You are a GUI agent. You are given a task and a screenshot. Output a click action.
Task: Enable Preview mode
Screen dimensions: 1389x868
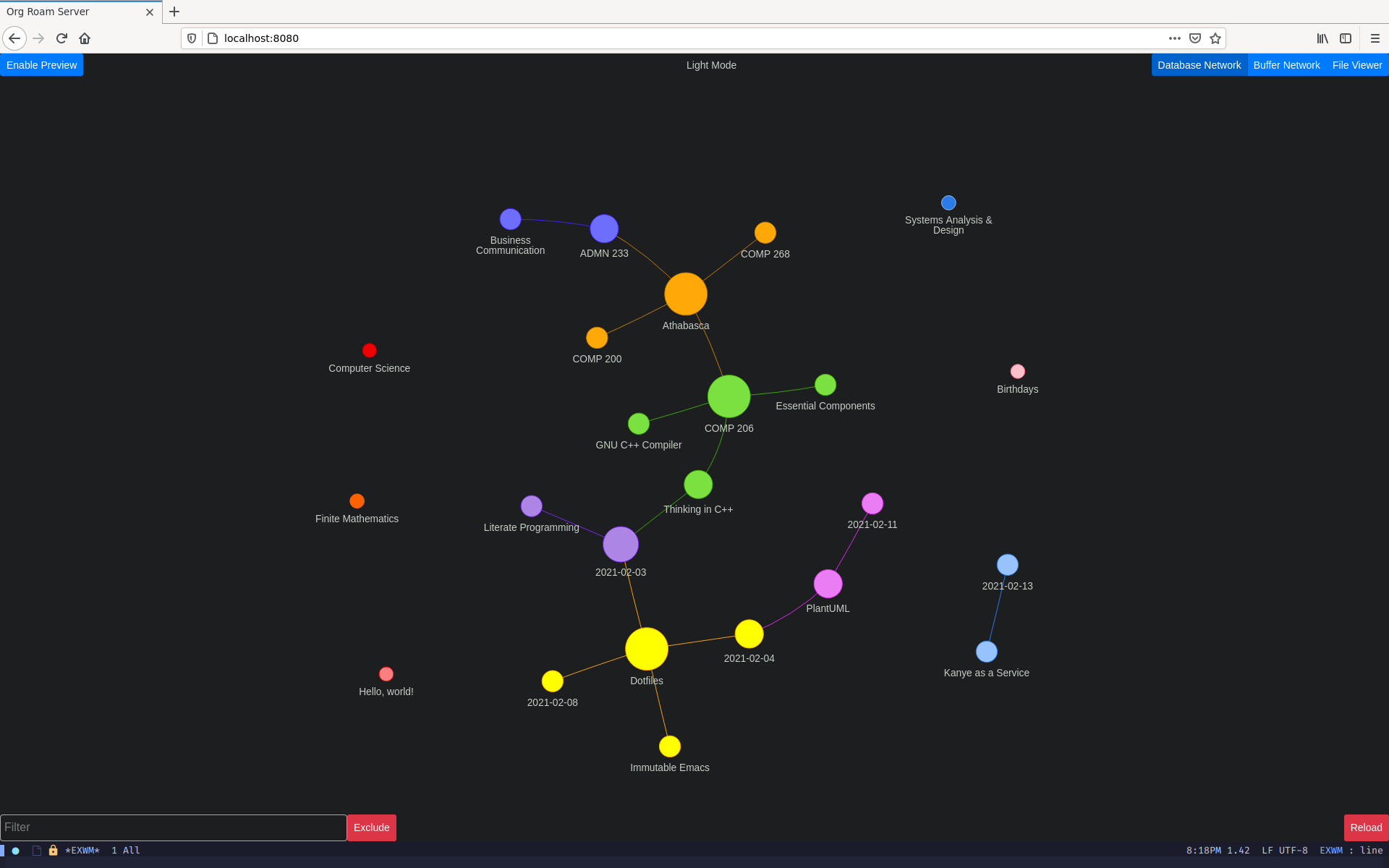point(42,65)
